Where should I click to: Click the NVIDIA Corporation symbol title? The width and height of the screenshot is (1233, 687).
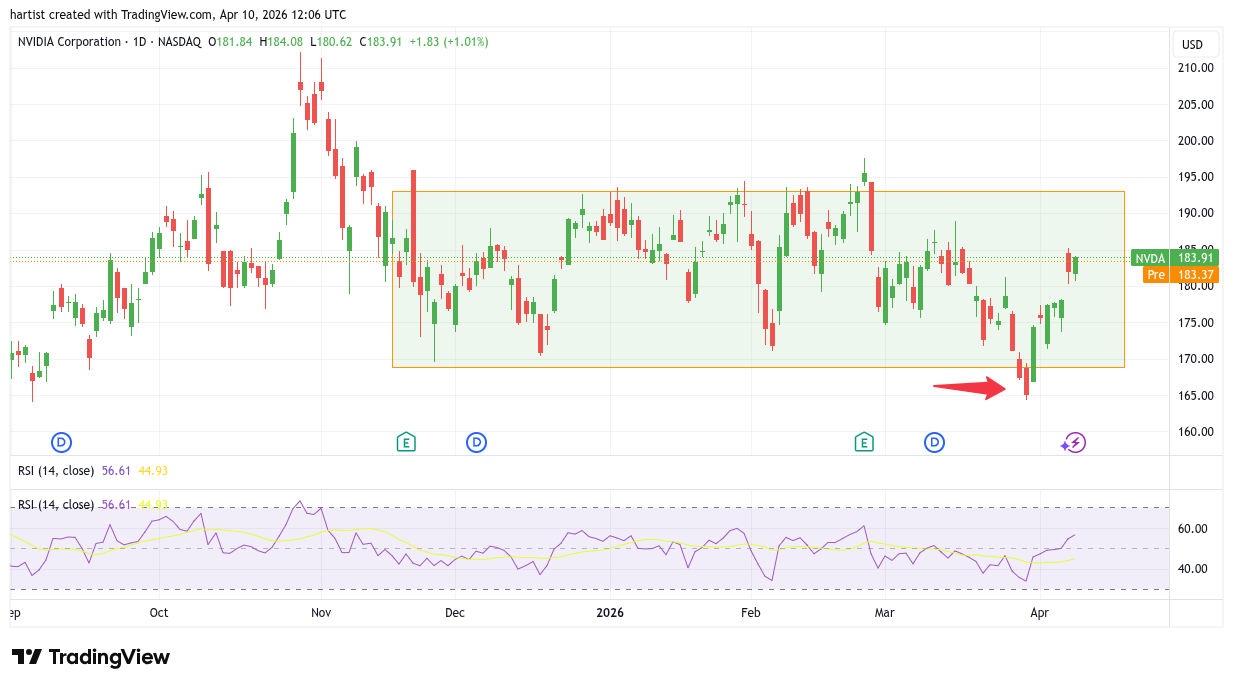tap(68, 42)
